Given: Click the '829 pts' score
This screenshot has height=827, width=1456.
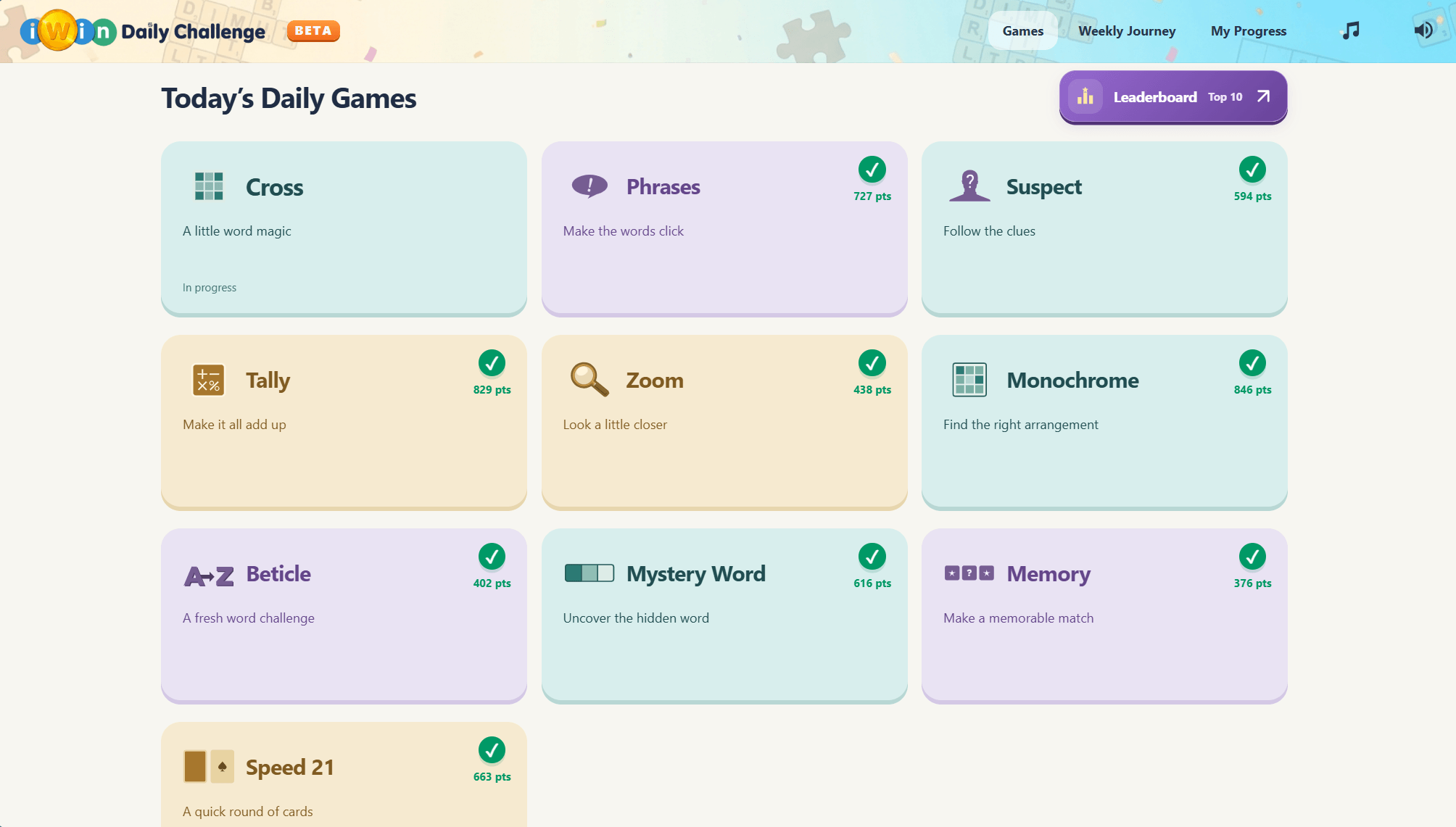Looking at the screenshot, I should point(492,390).
